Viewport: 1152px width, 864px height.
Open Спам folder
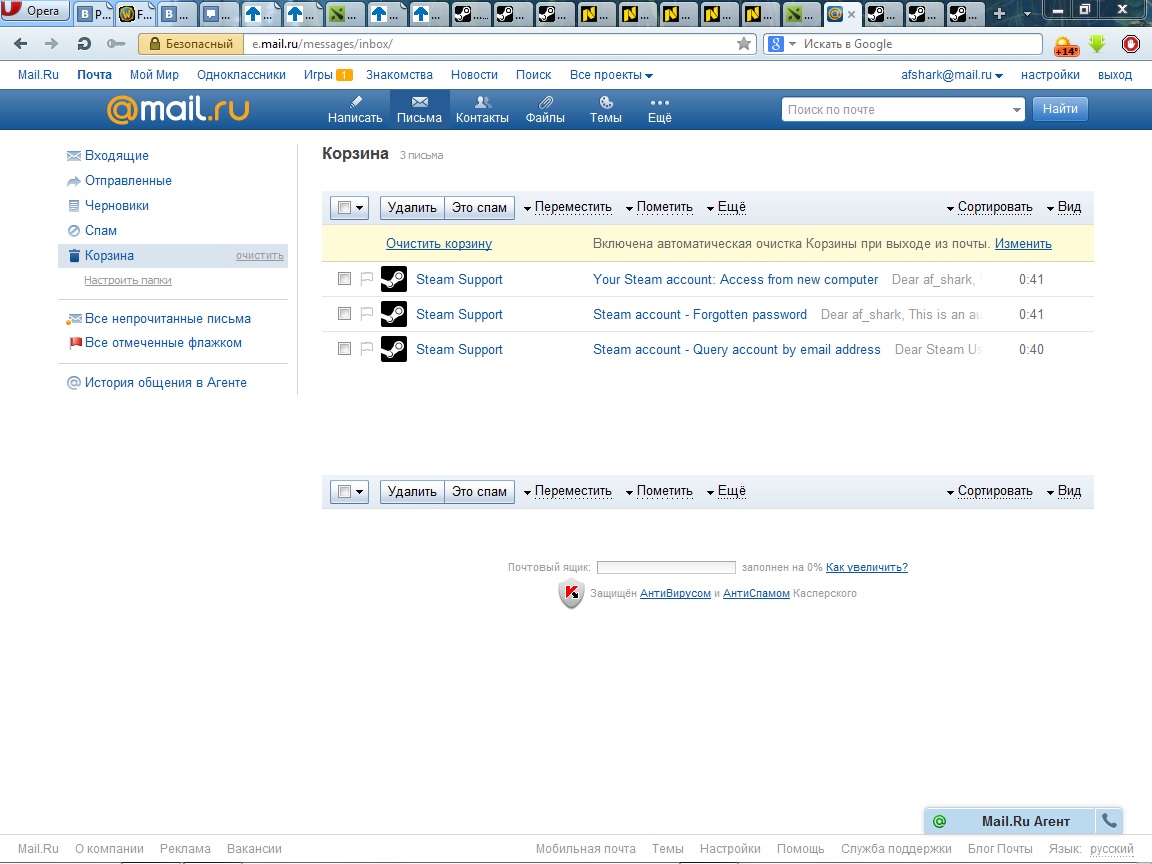click(x=101, y=231)
